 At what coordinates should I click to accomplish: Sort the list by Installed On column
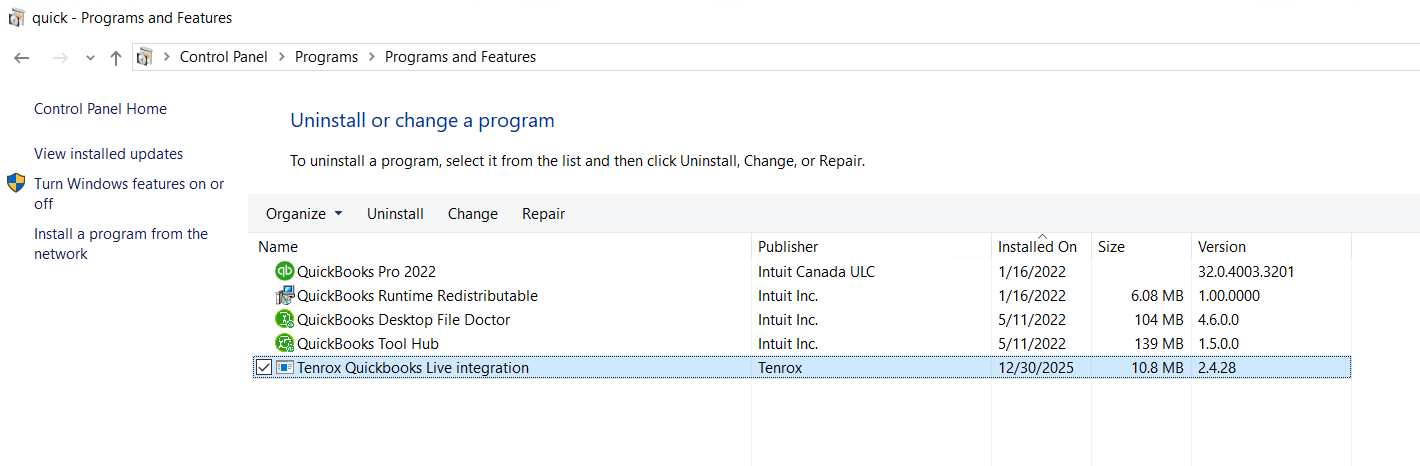pyautogui.click(x=1037, y=247)
